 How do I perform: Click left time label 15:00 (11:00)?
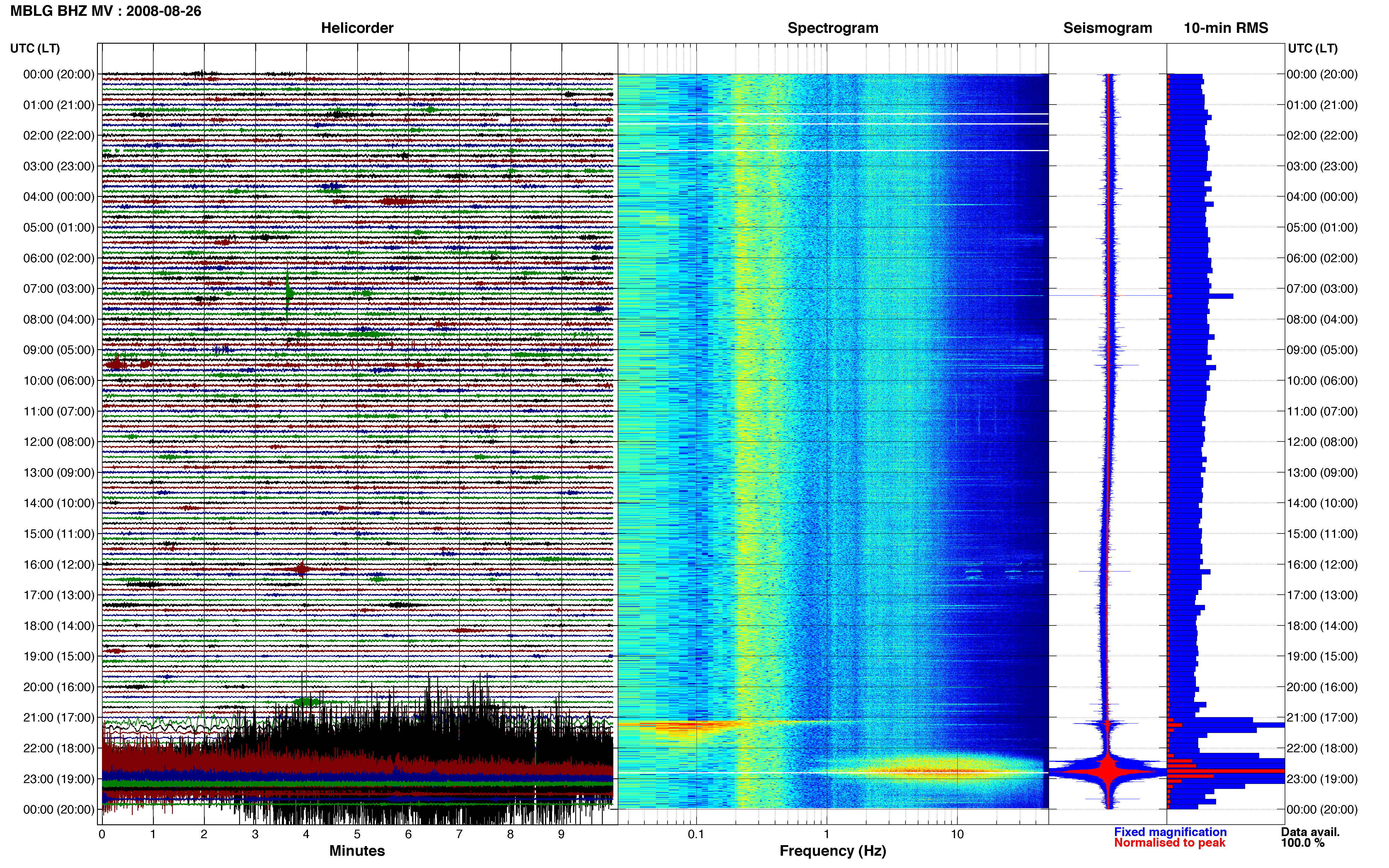(59, 534)
